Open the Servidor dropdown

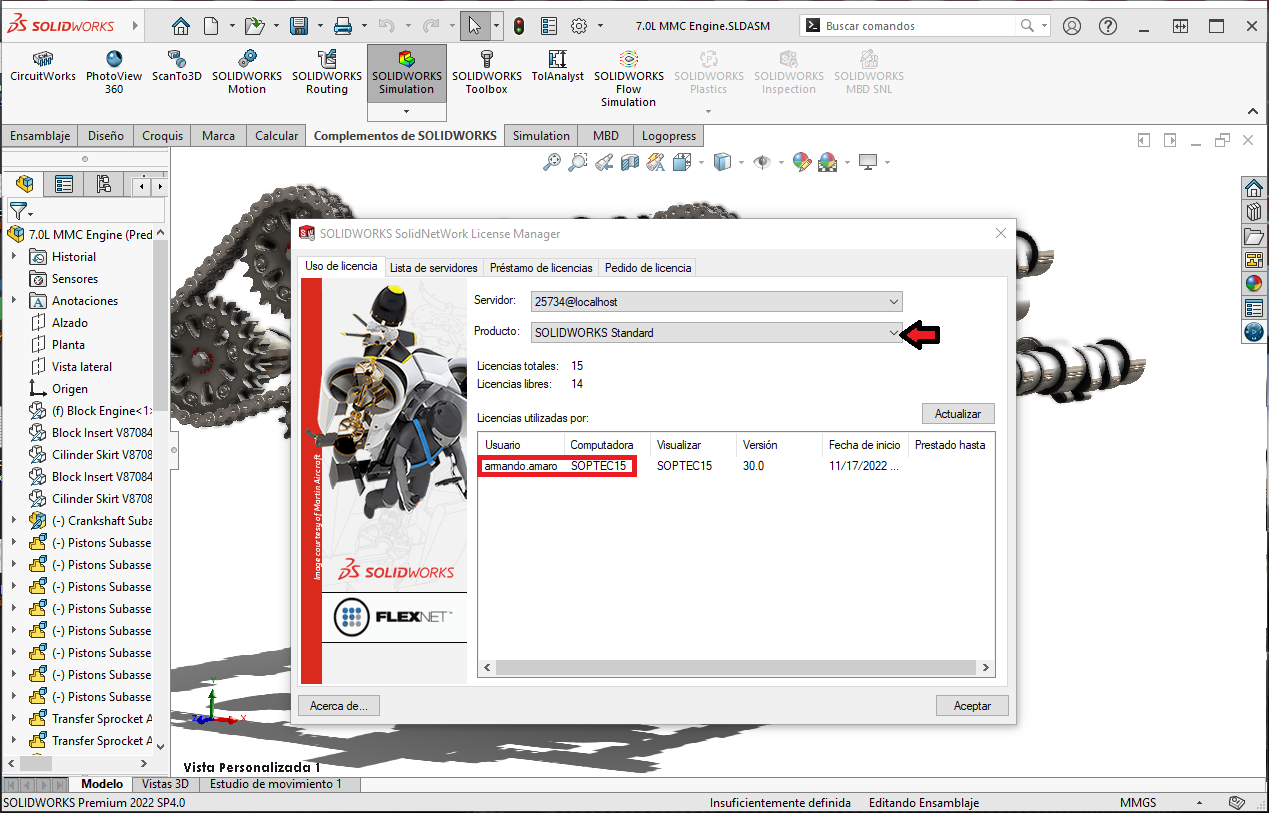click(x=716, y=301)
